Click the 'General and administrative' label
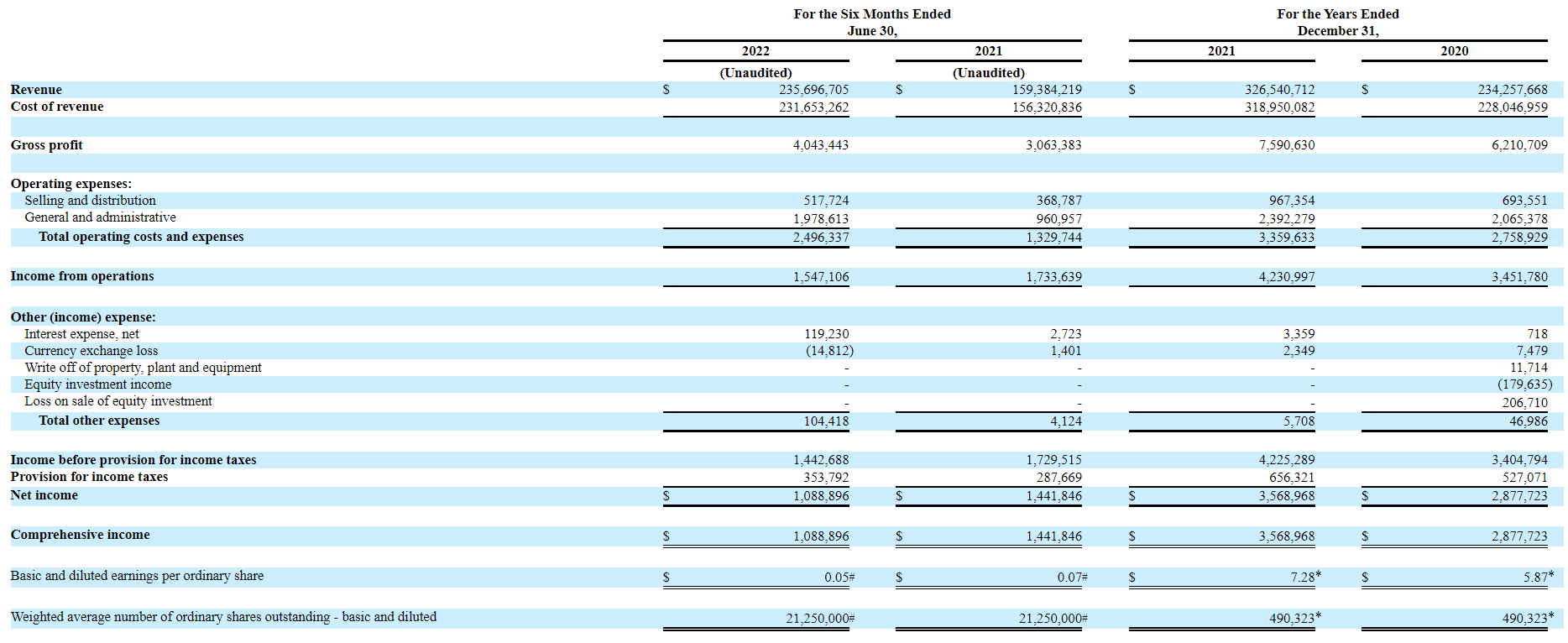 100,217
